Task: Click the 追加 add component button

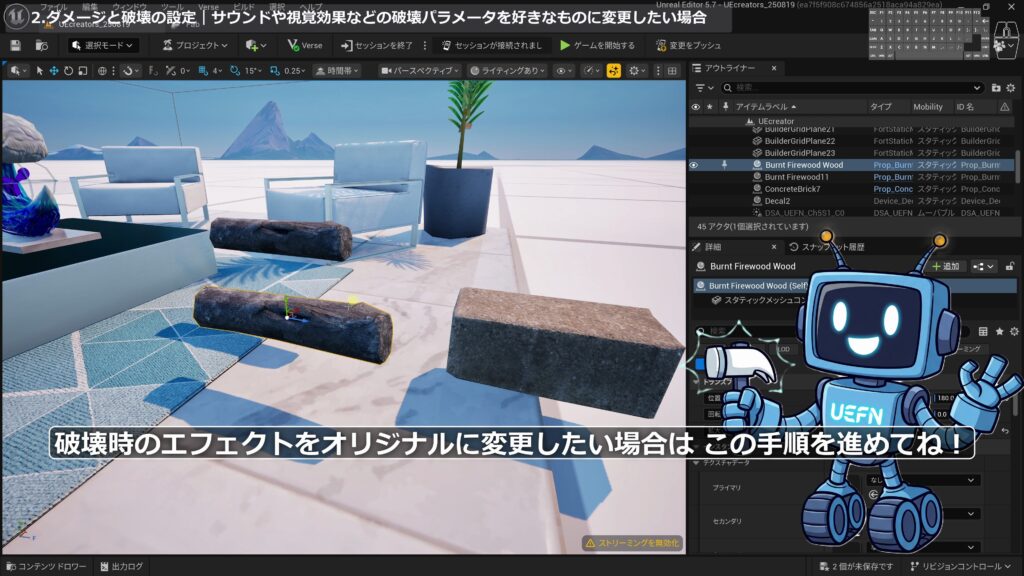Action: click(946, 266)
